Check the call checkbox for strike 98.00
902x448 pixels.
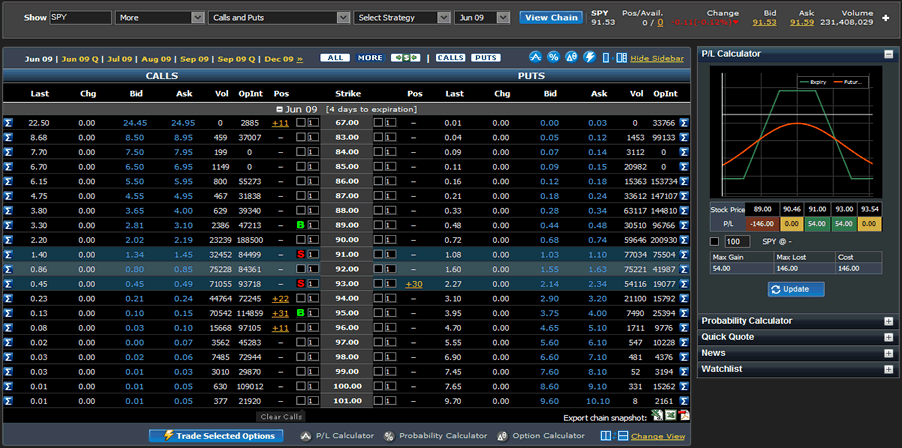[x=300, y=357]
